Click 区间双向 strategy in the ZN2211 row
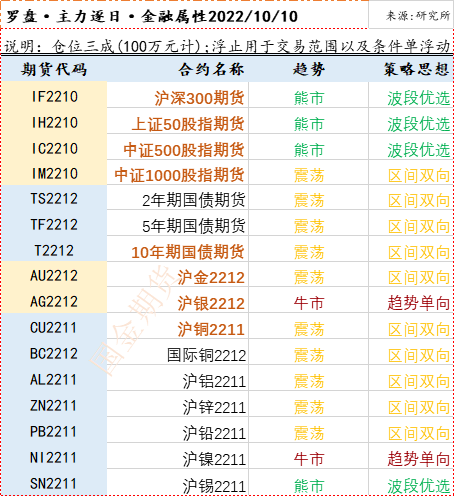 point(419,407)
